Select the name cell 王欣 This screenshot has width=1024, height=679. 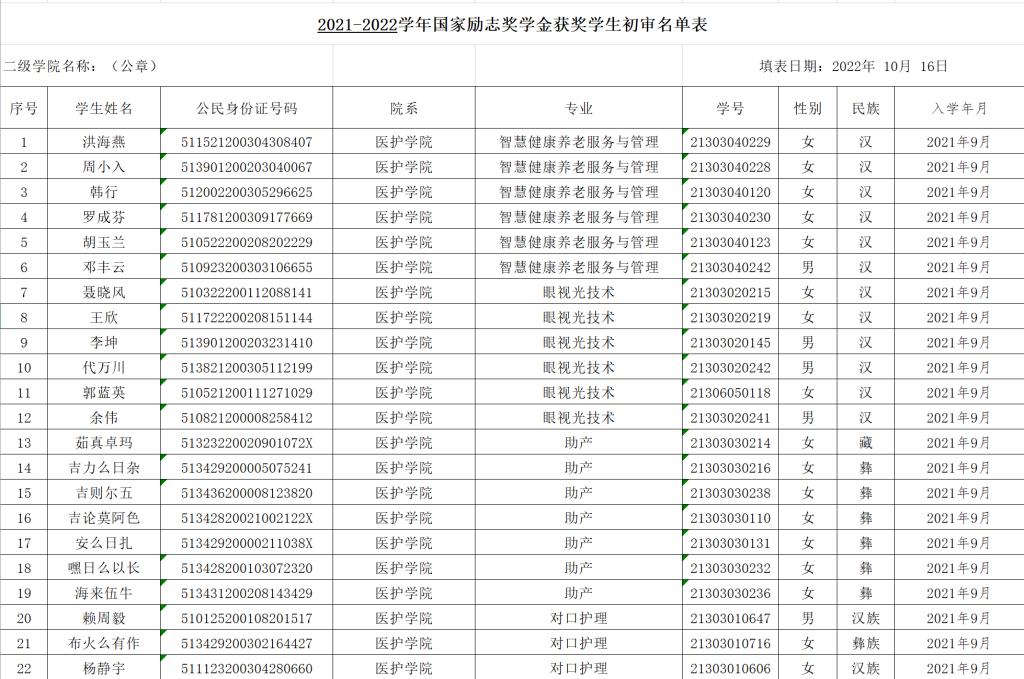(104, 317)
